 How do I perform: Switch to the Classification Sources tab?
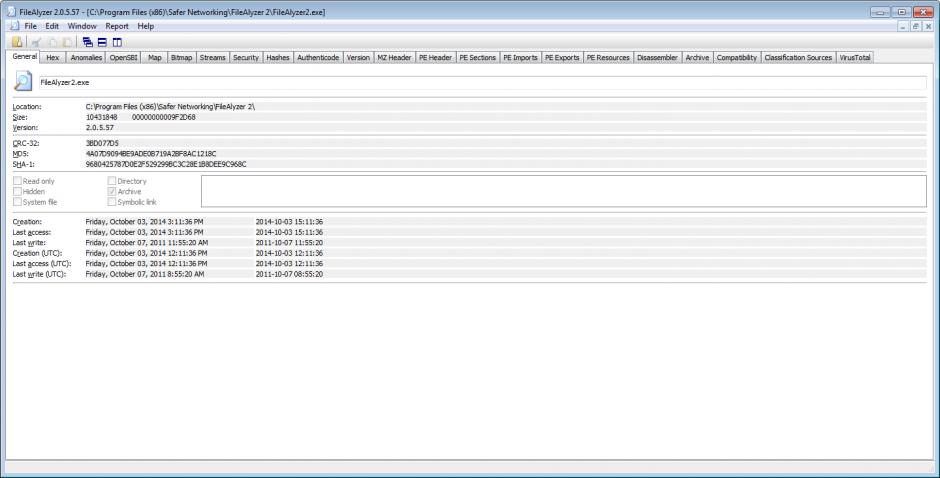coord(799,58)
